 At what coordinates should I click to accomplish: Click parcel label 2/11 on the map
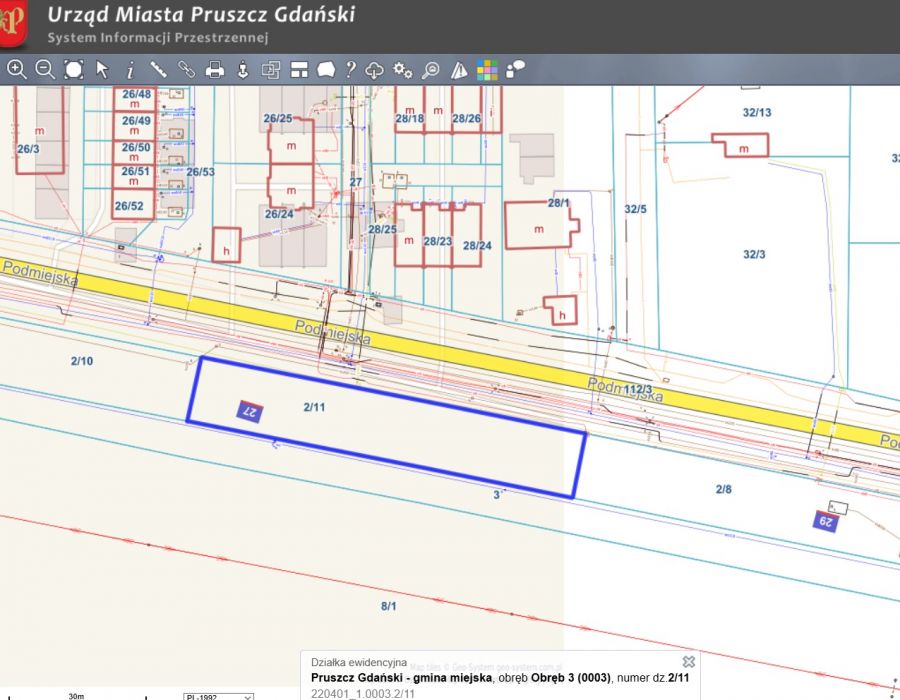(x=314, y=407)
